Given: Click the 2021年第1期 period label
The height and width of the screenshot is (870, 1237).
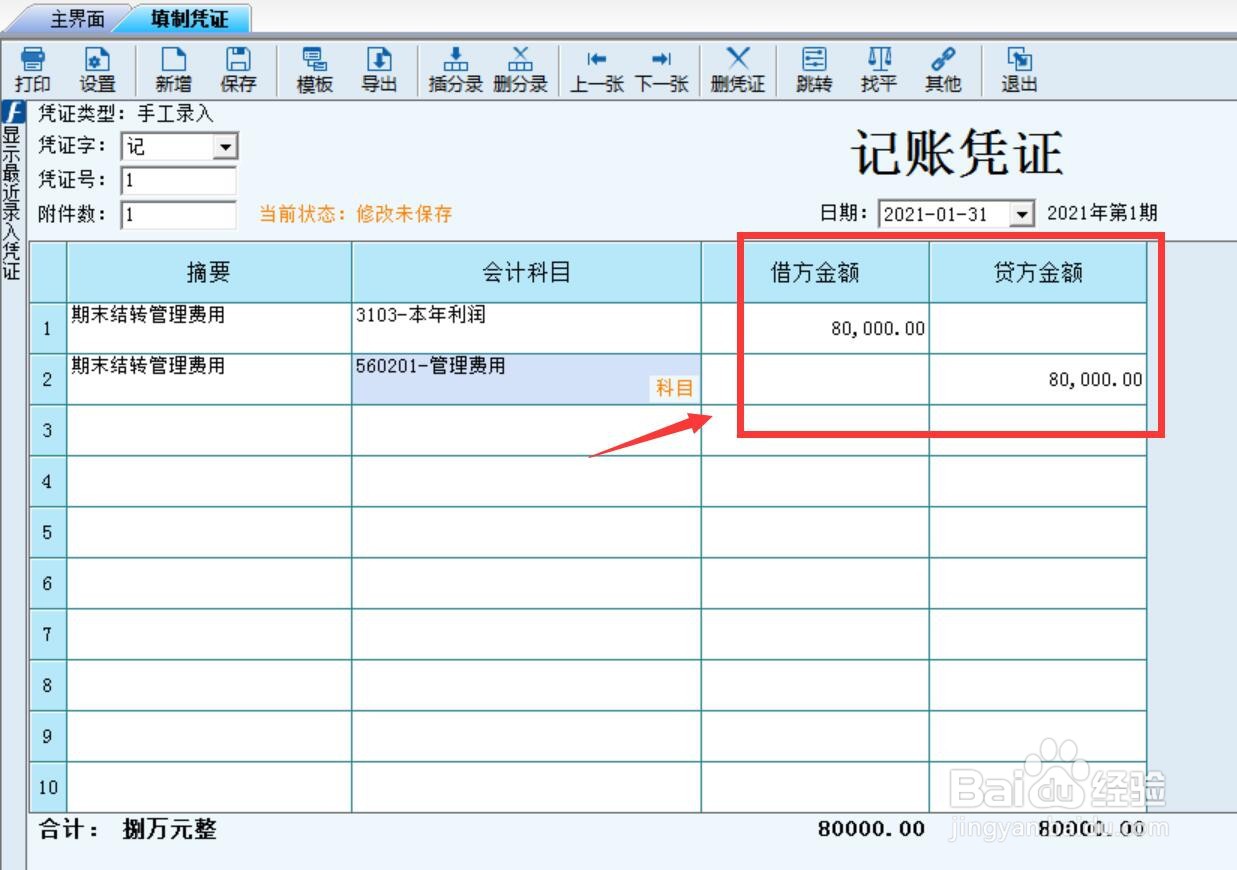Looking at the screenshot, I should (x=1102, y=213).
